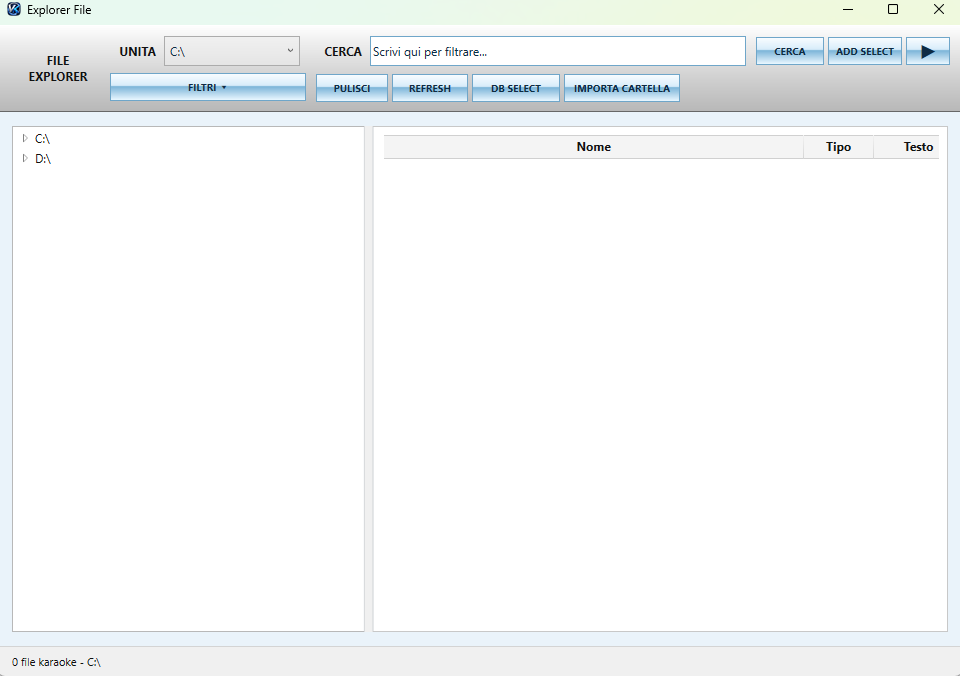Viewport: 960px width, 676px height.
Task: Expand the D:\ tree node
Action: tap(25, 158)
